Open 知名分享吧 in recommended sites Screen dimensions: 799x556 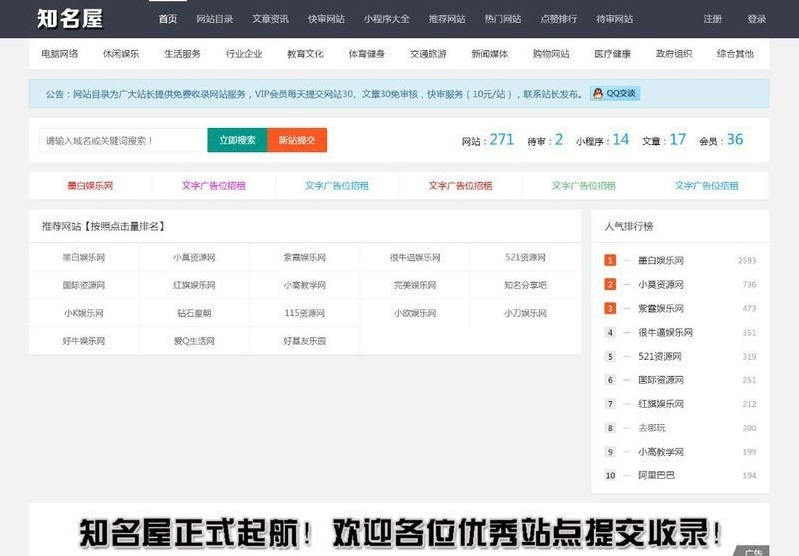click(x=525, y=285)
